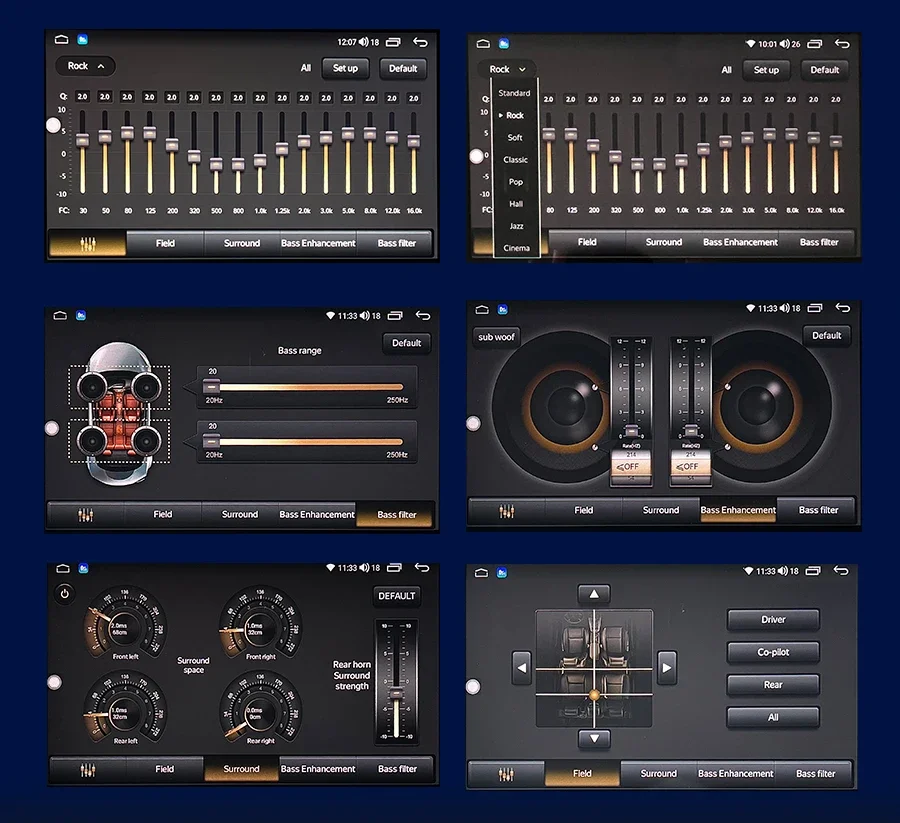Click the down arrow below the seat diagram
Image resolution: width=900 pixels, height=823 pixels.
pyautogui.click(x=594, y=739)
